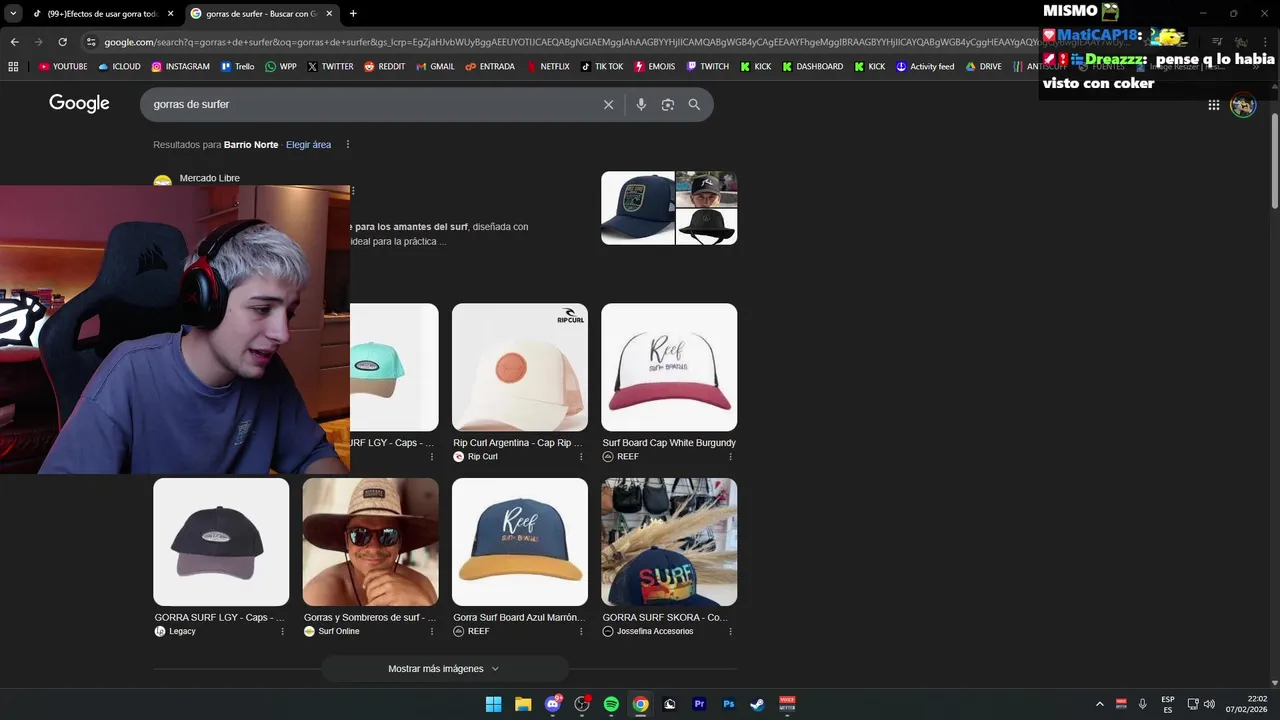Image resolution: width=1280 pixels, height=720 pixels.
Task: Open three-dot menu for Surf Online result
Action: [432, 632]
